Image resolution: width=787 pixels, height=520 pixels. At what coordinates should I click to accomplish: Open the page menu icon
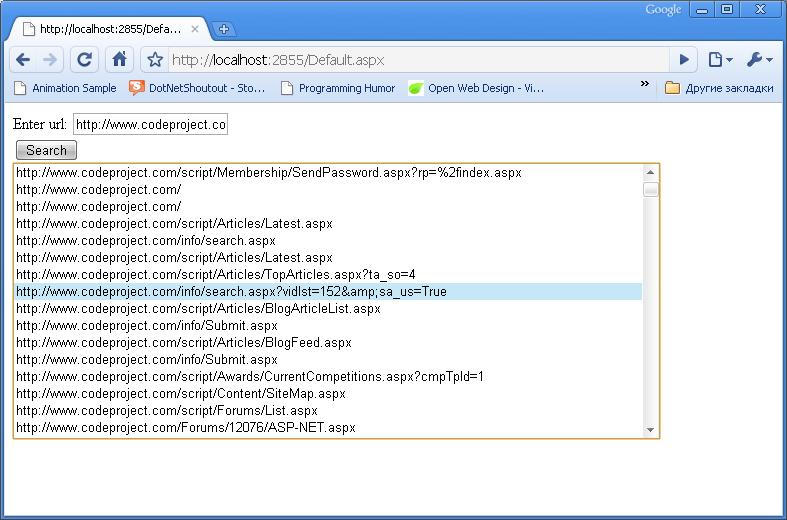pos(720,60)
